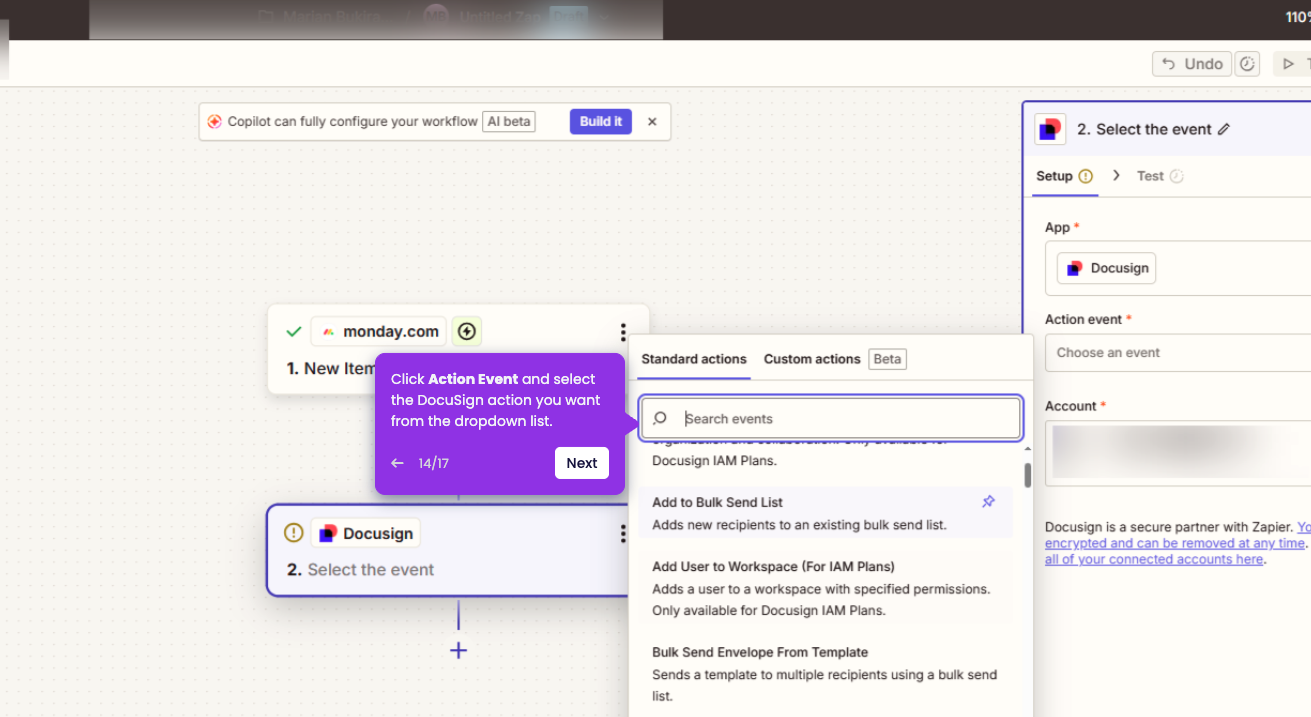Click the Search events field
Screen dimensions: 1311x717
831,418
